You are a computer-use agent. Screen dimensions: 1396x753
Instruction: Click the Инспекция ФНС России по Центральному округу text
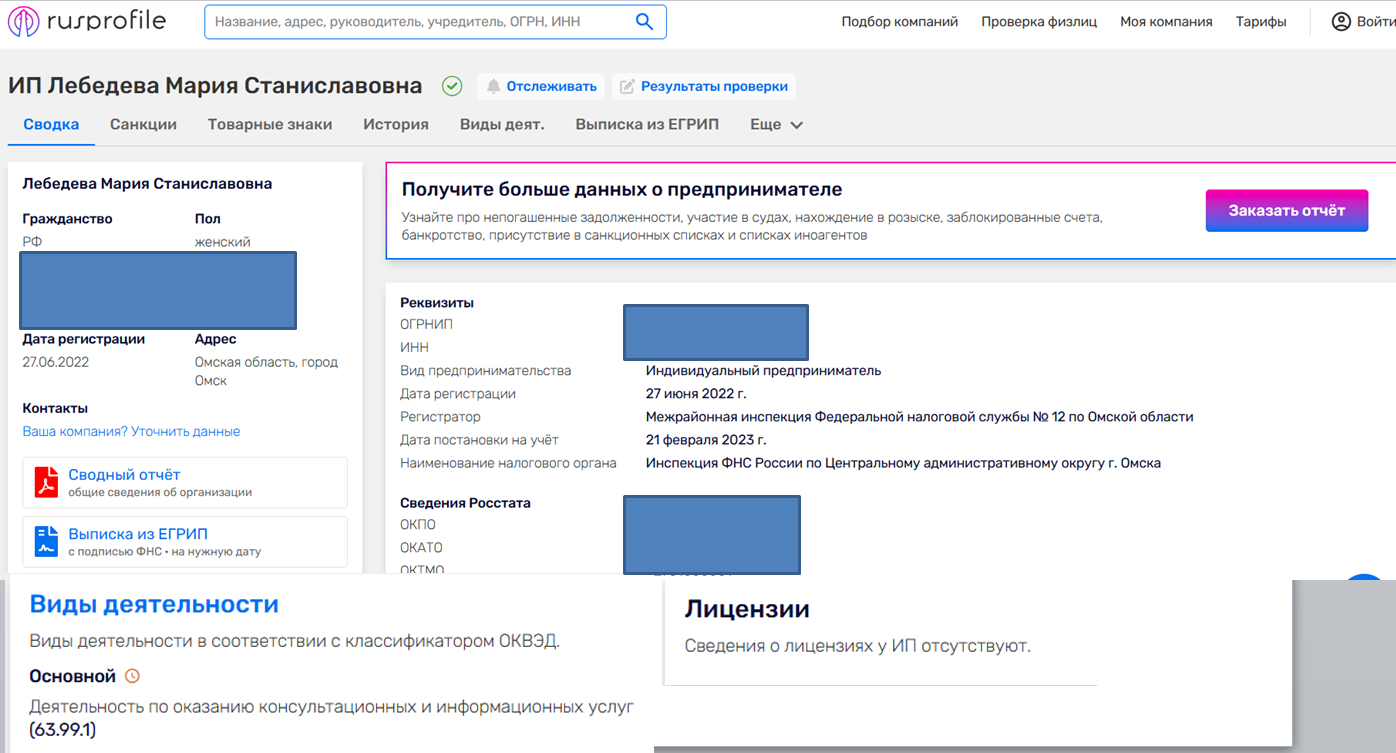[x=903, y=463]
